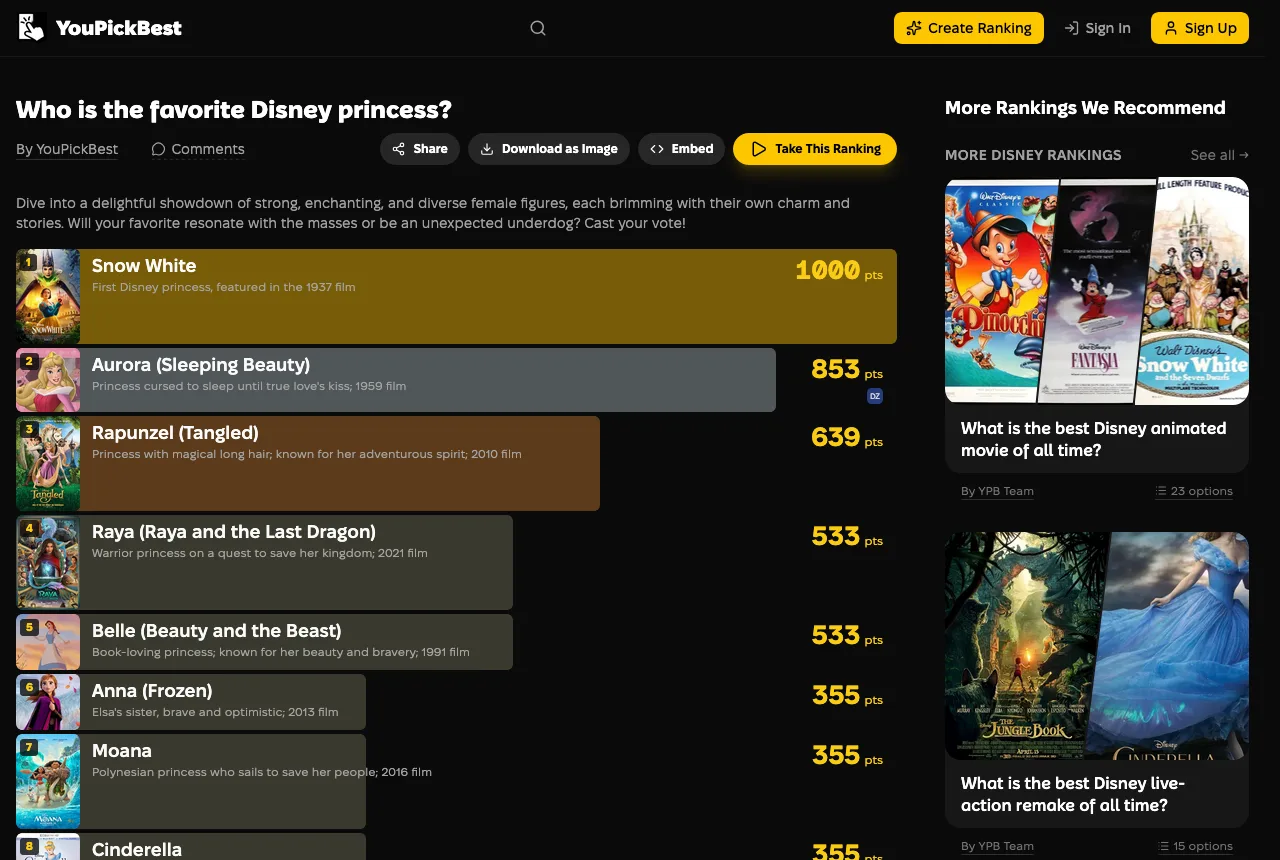Open the best Disney animated movie collage image
The width and height of the screenshot is (1280, 860).
point(1097,291)
